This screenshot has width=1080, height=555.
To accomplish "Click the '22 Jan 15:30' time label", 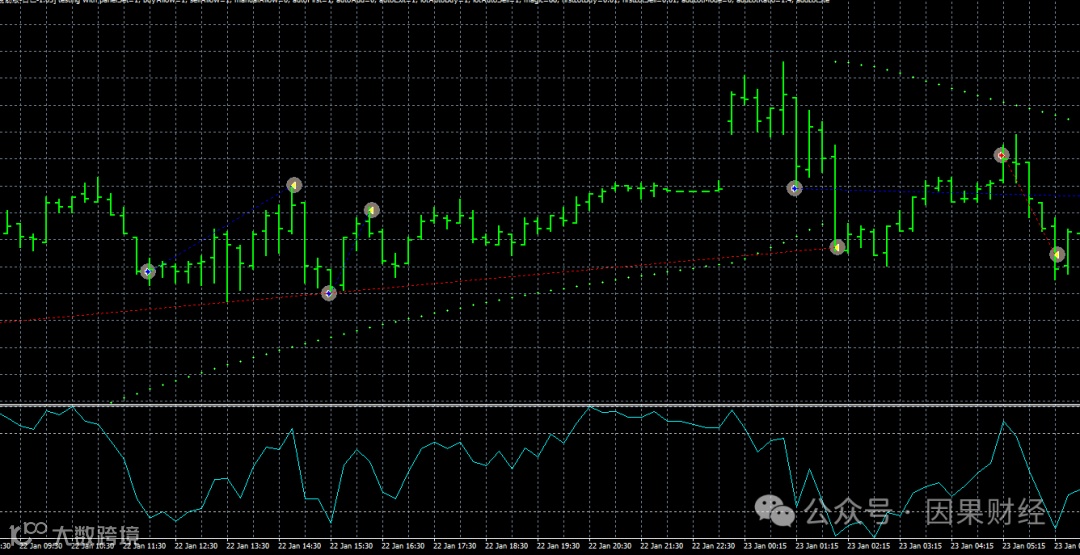I will (x=351, y=546).
